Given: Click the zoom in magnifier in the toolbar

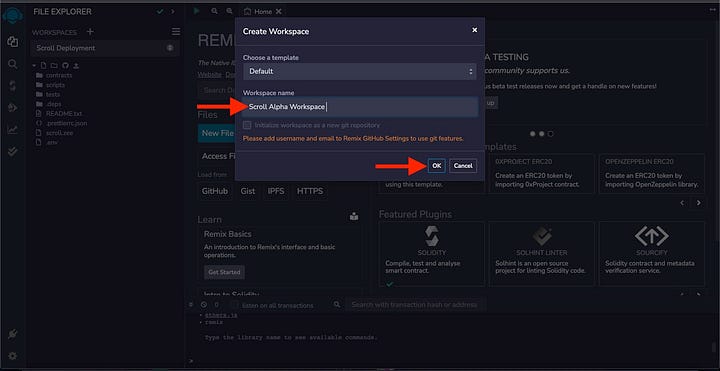Looking at the screenshot, I should (229, 11).
